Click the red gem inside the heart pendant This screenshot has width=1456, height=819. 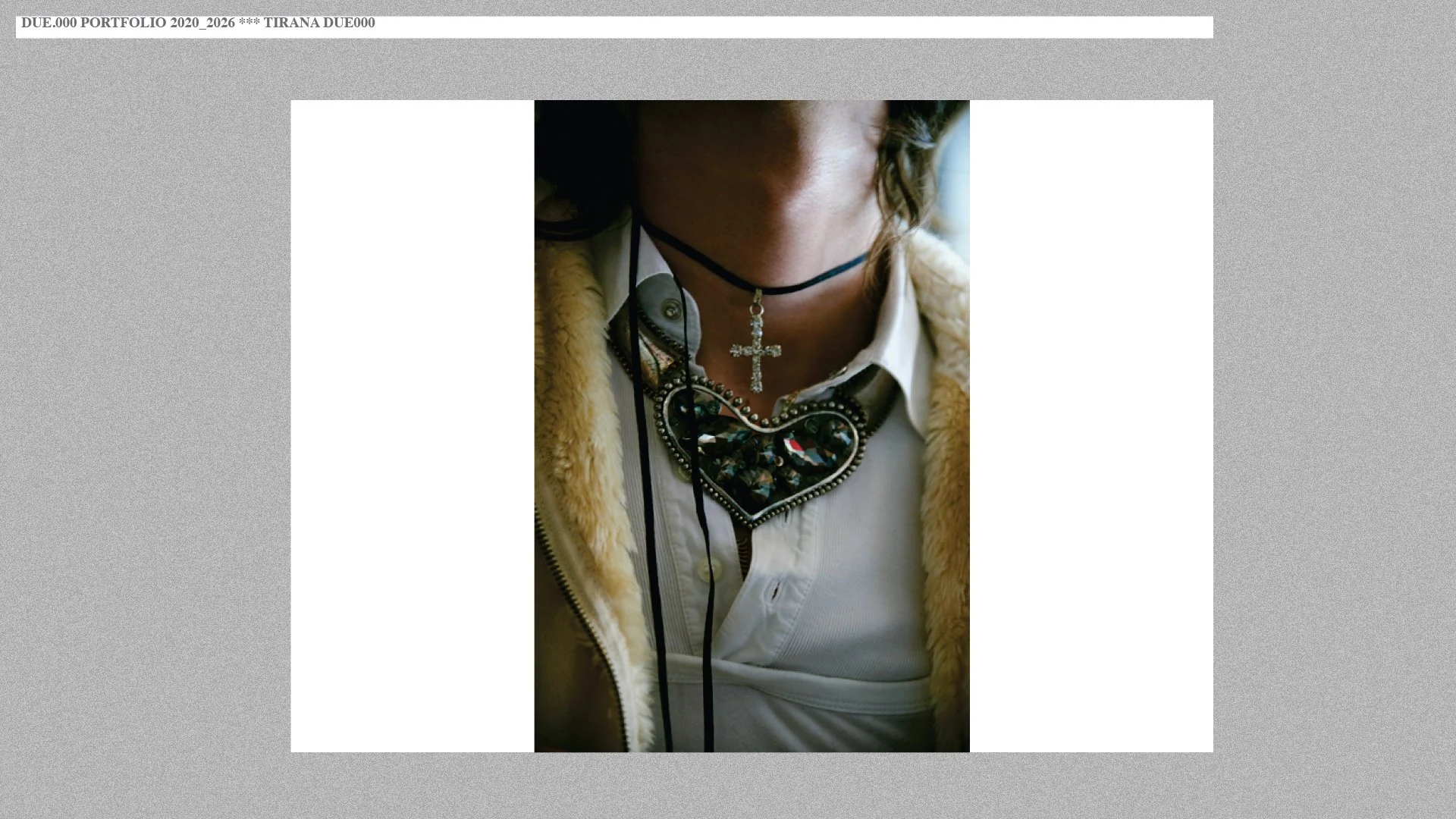[795, 446]
